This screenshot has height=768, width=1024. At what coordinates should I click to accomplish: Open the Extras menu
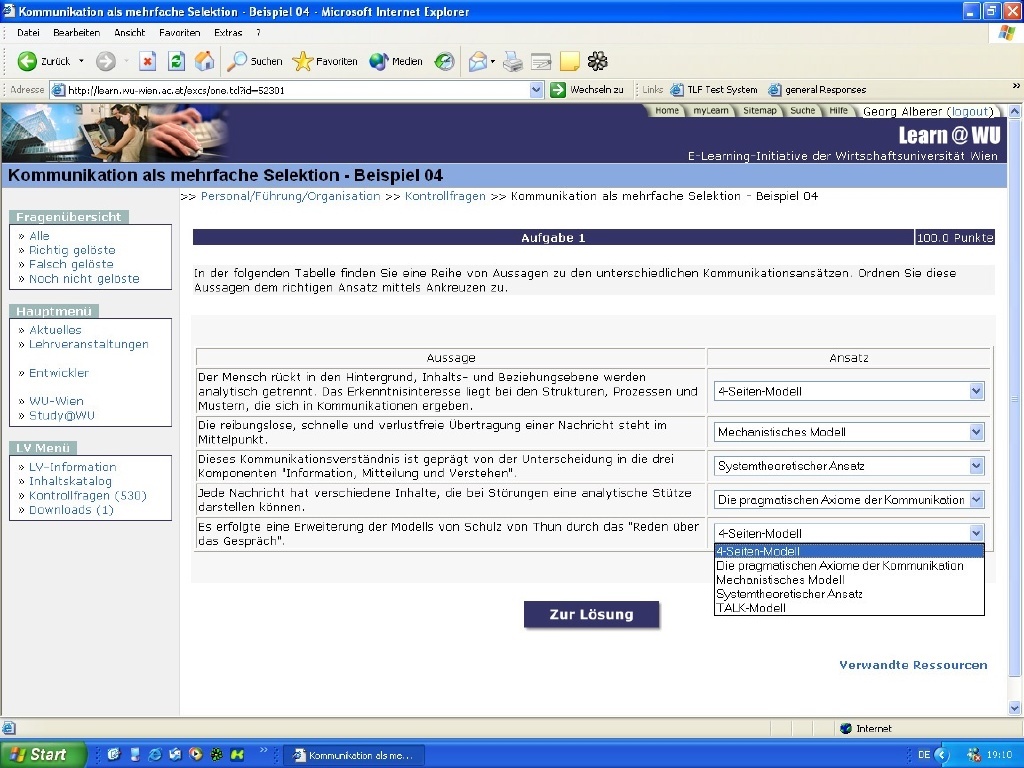tap(227, 33)
